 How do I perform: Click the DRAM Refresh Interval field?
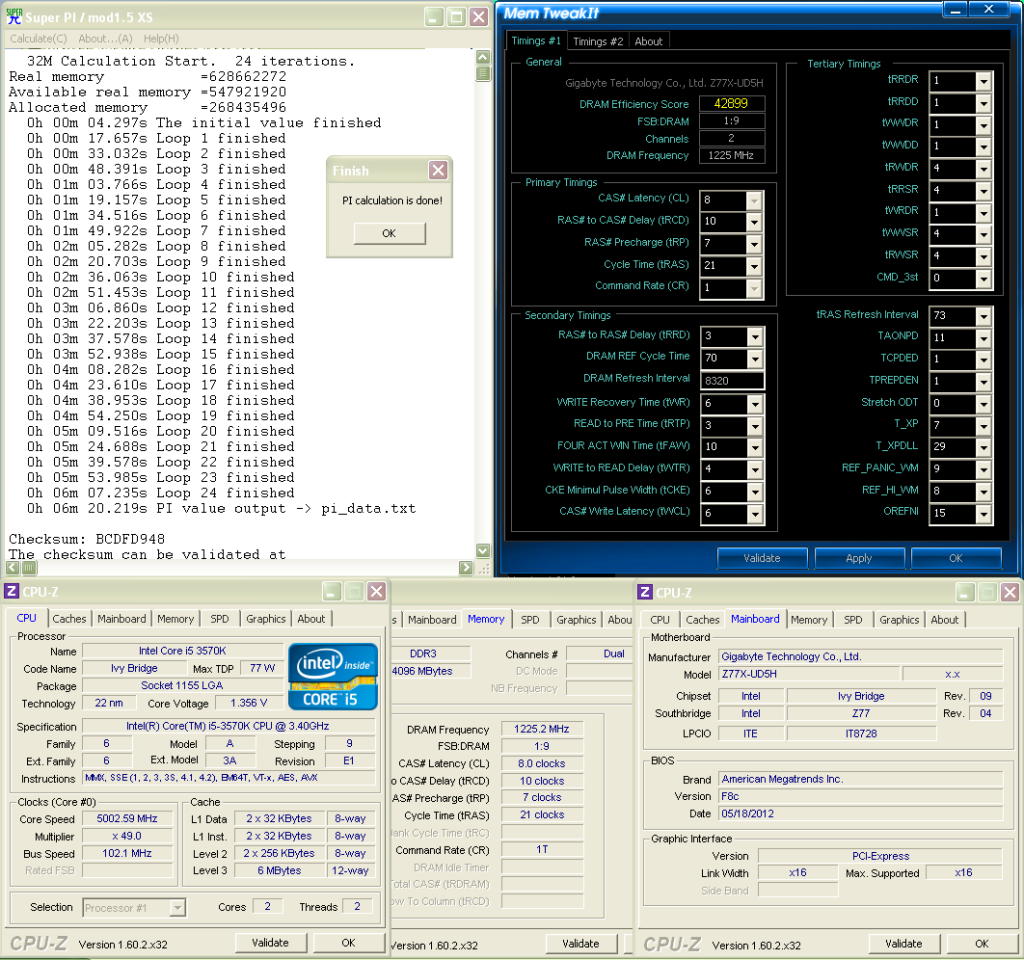[x=732, y=380]
